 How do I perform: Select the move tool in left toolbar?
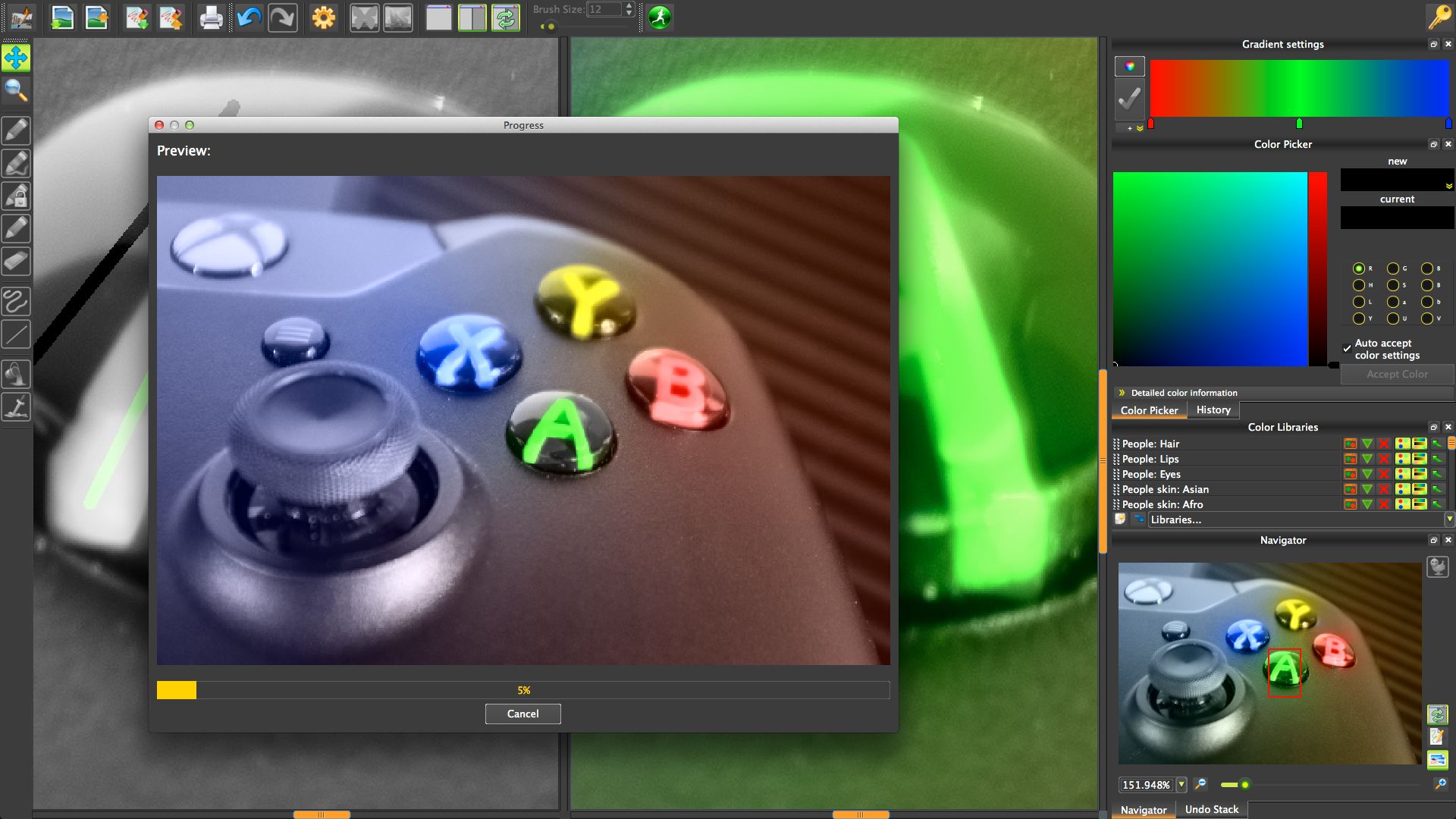16,58
